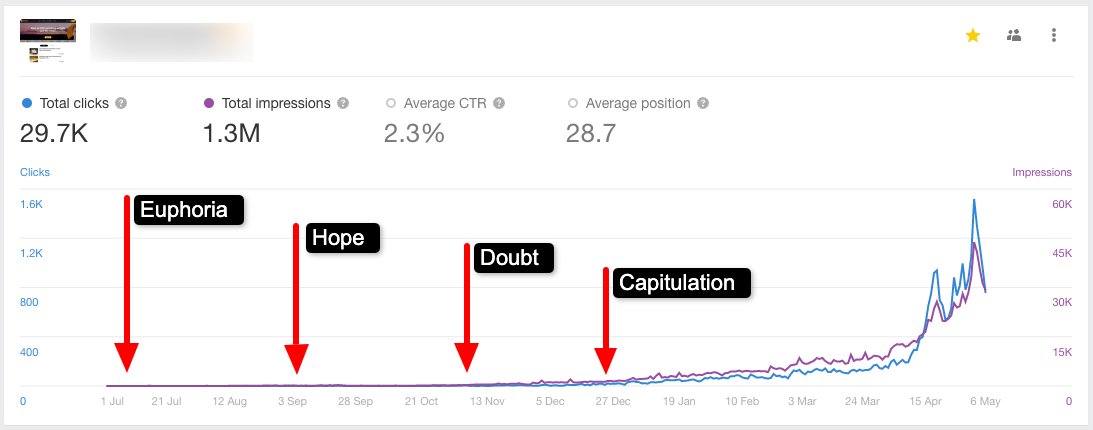Click the 29.7K total clicks value

click(x=54, y=132)
